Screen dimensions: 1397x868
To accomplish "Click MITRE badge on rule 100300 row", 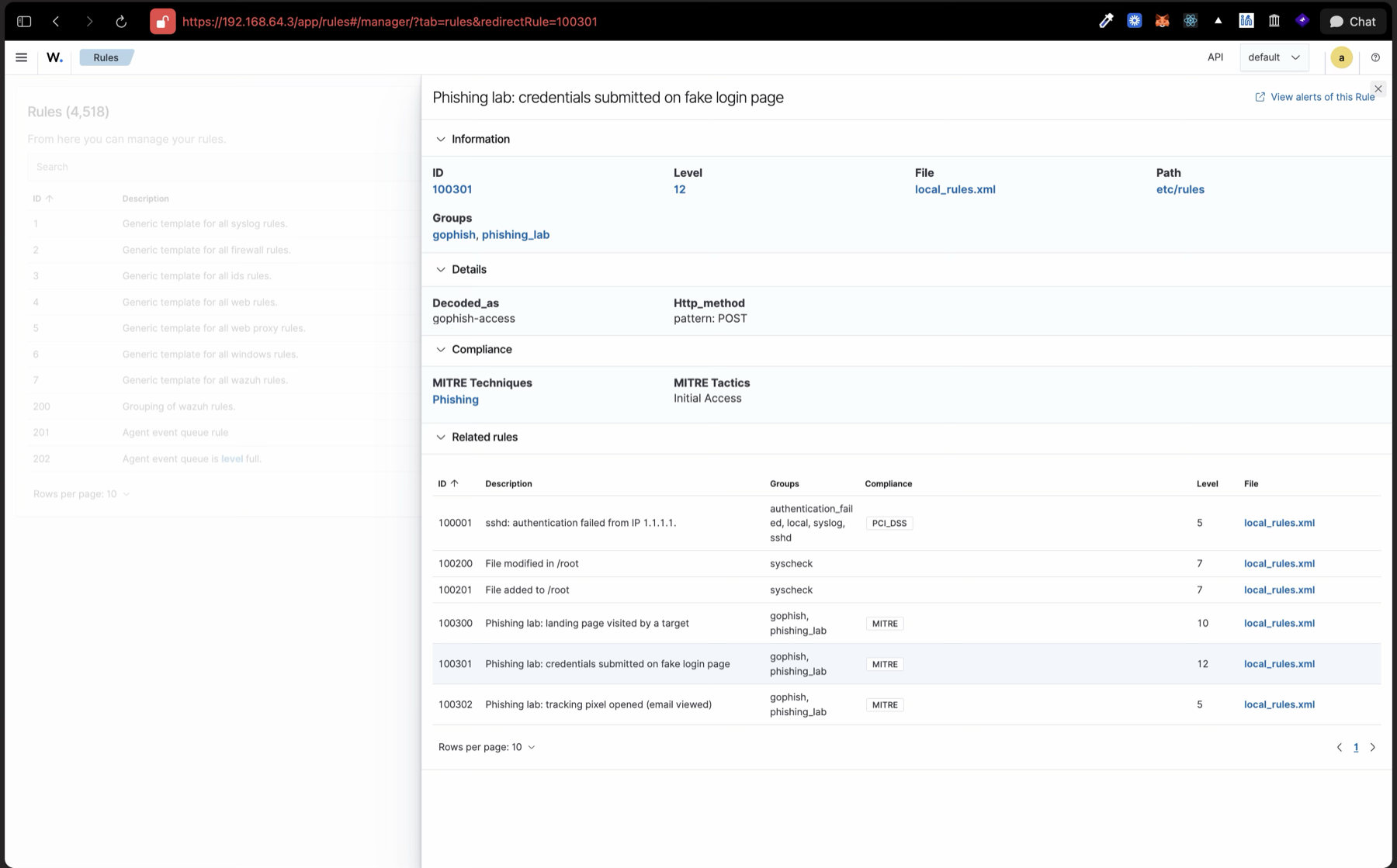I will point(885,624).
